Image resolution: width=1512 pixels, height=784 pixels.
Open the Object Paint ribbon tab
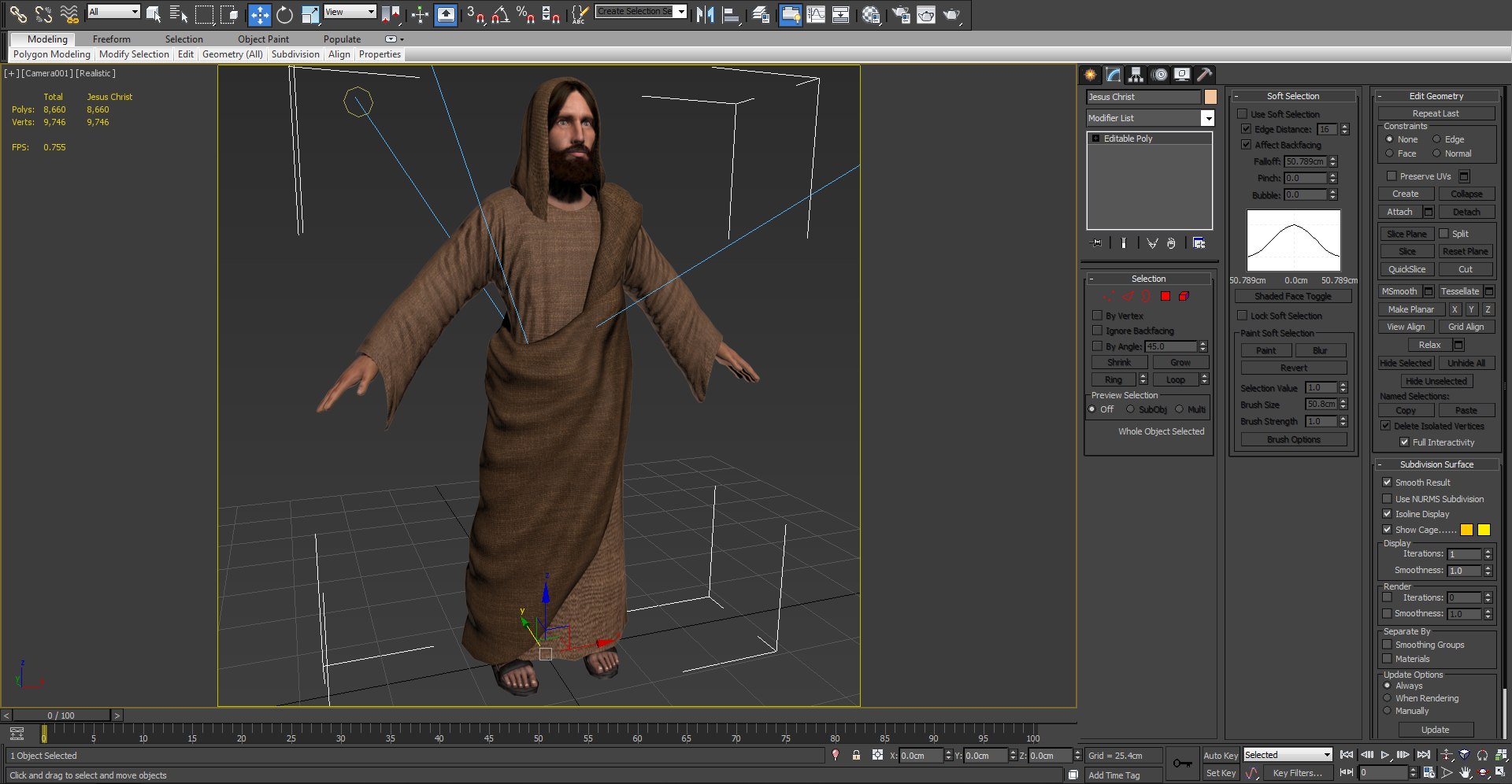click(263, 39)
